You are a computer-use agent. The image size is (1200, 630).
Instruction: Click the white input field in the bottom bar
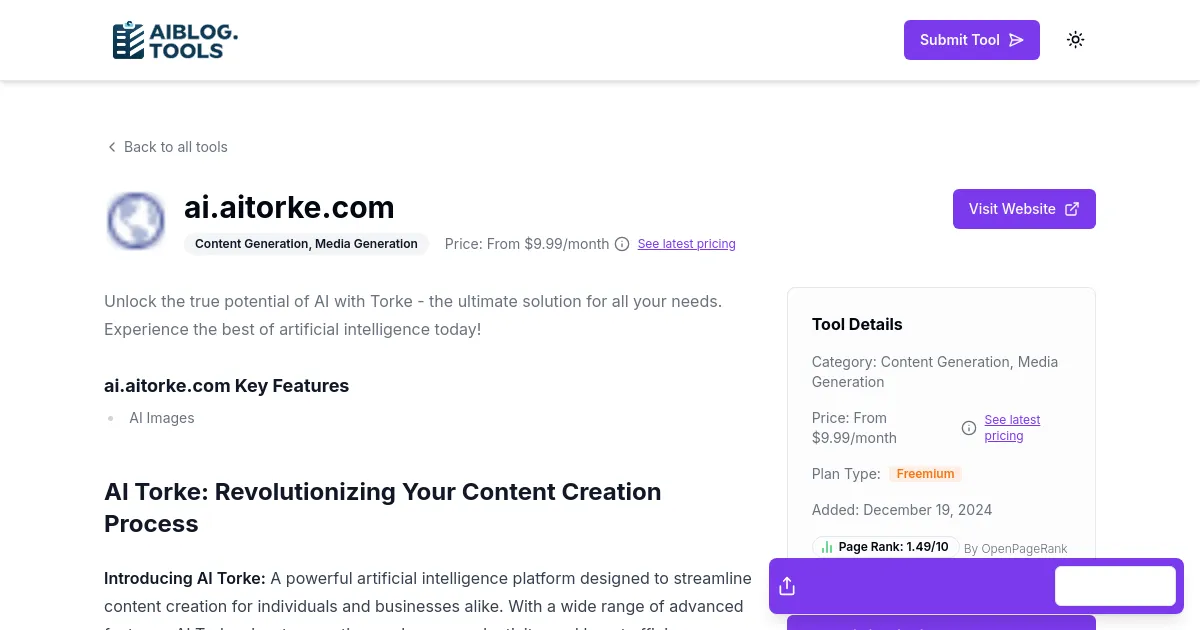[x=1115, y=585]
